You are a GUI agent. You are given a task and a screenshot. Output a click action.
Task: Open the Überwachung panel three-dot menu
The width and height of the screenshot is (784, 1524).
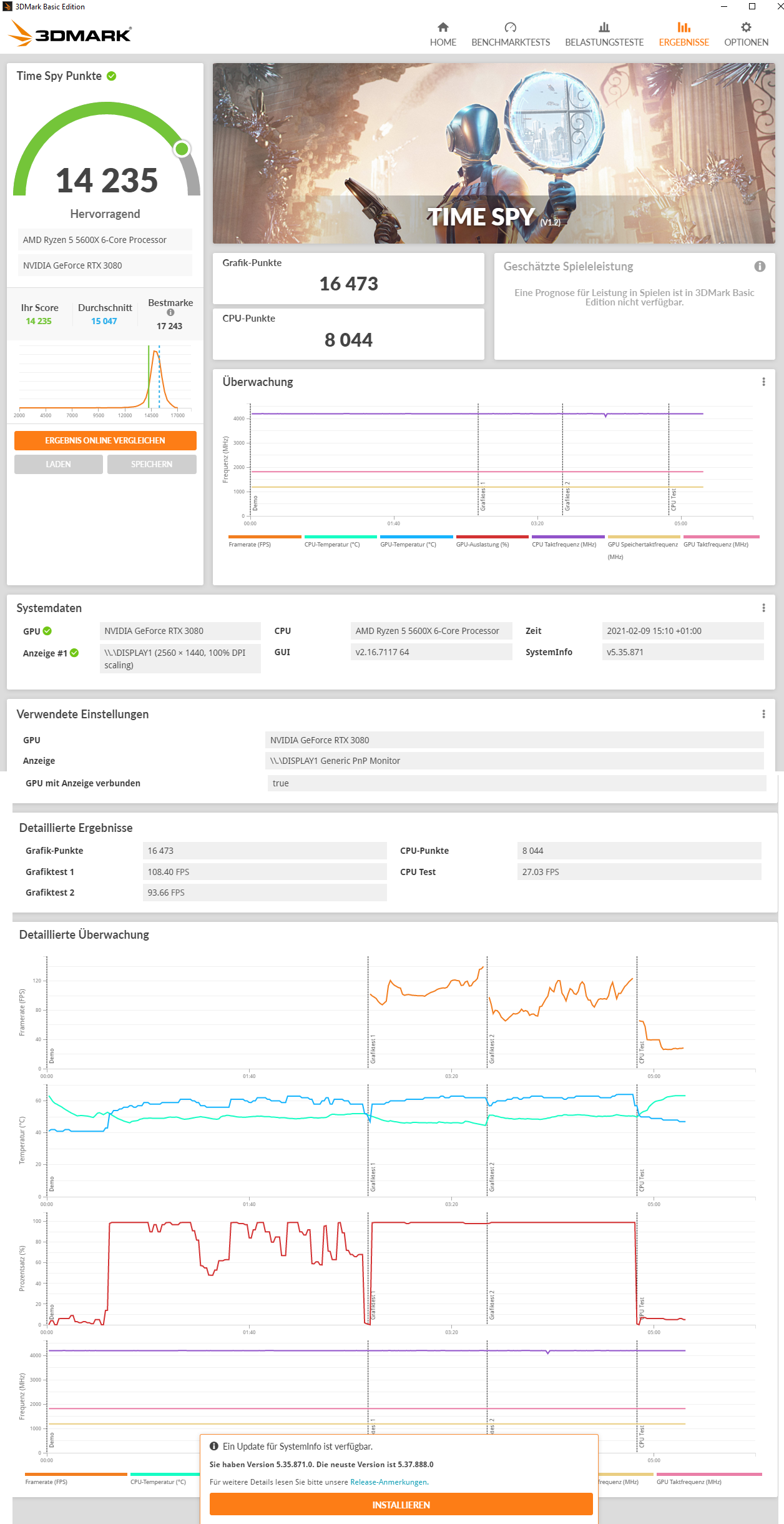763,382
